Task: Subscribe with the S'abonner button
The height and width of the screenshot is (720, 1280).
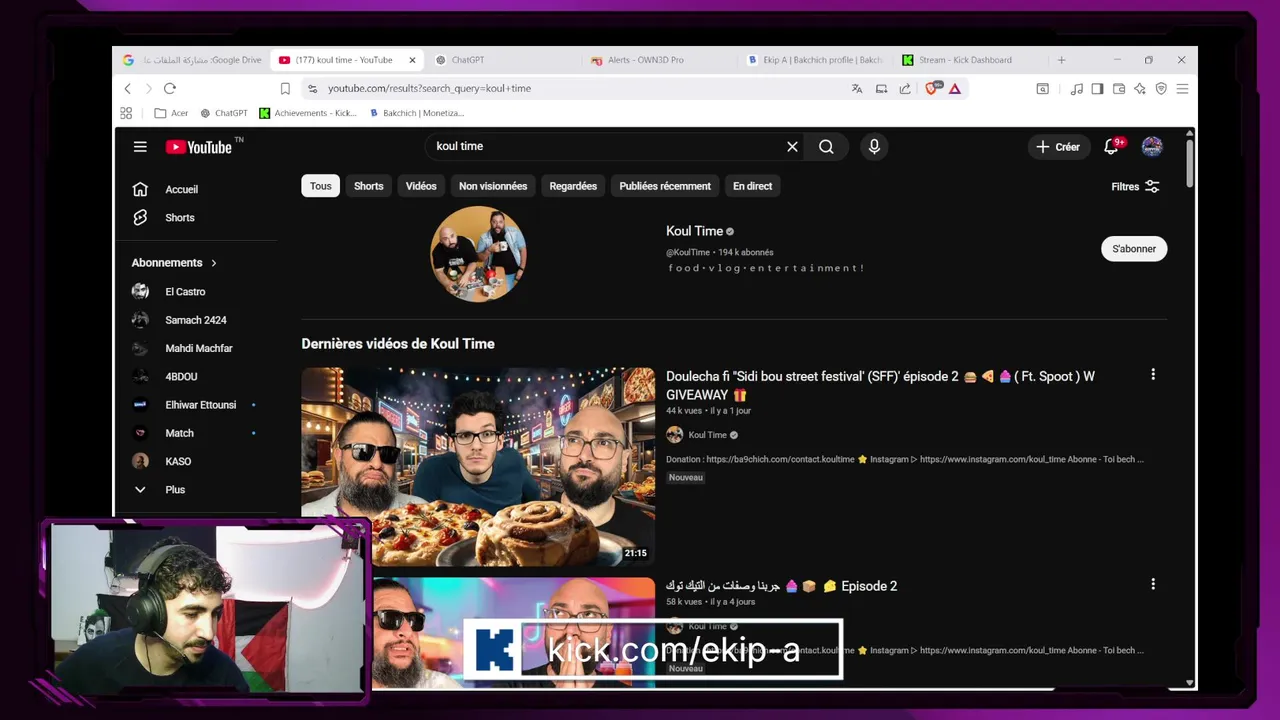Action: (1134, 249)
